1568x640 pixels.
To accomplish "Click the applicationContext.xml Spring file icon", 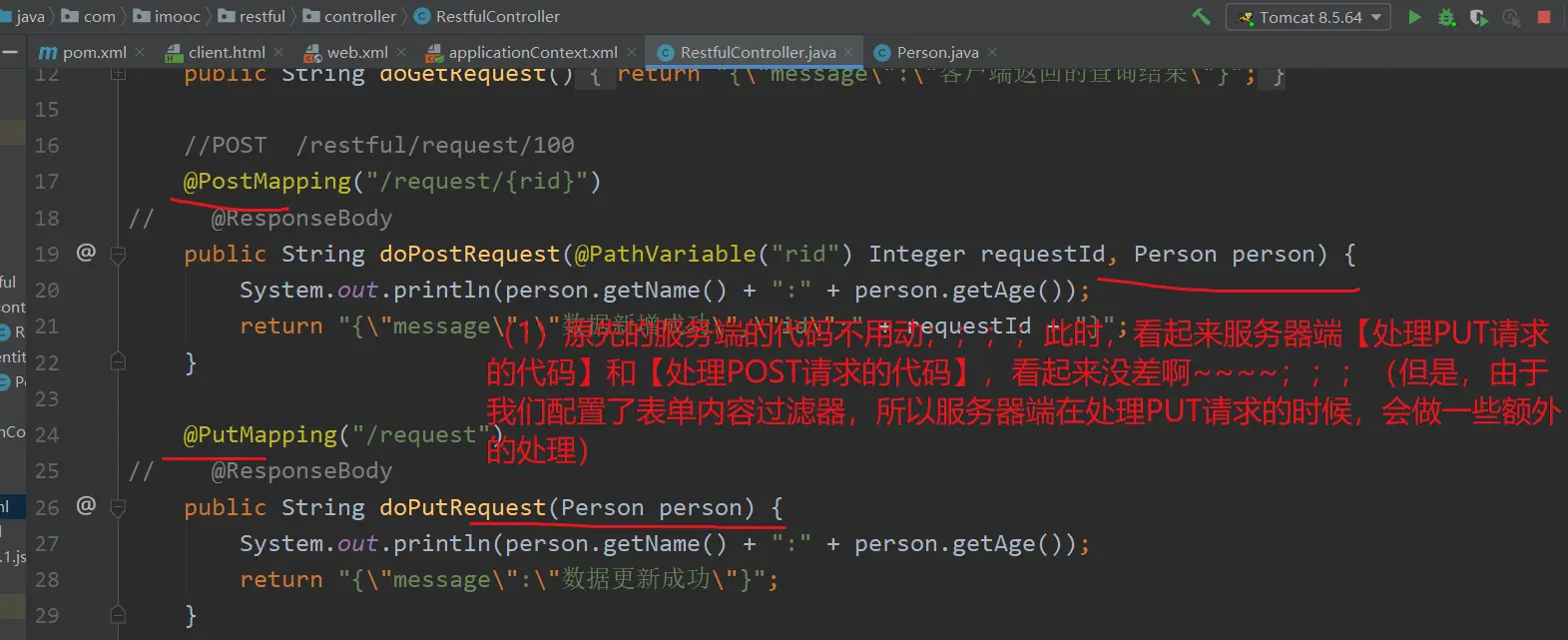I will tap(434, 52).
